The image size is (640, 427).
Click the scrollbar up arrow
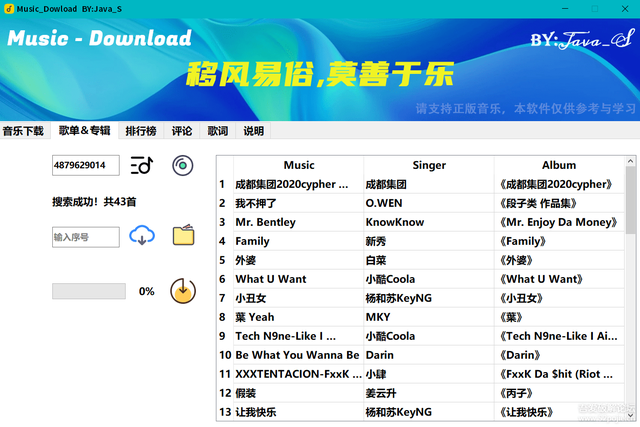point(631,161)
